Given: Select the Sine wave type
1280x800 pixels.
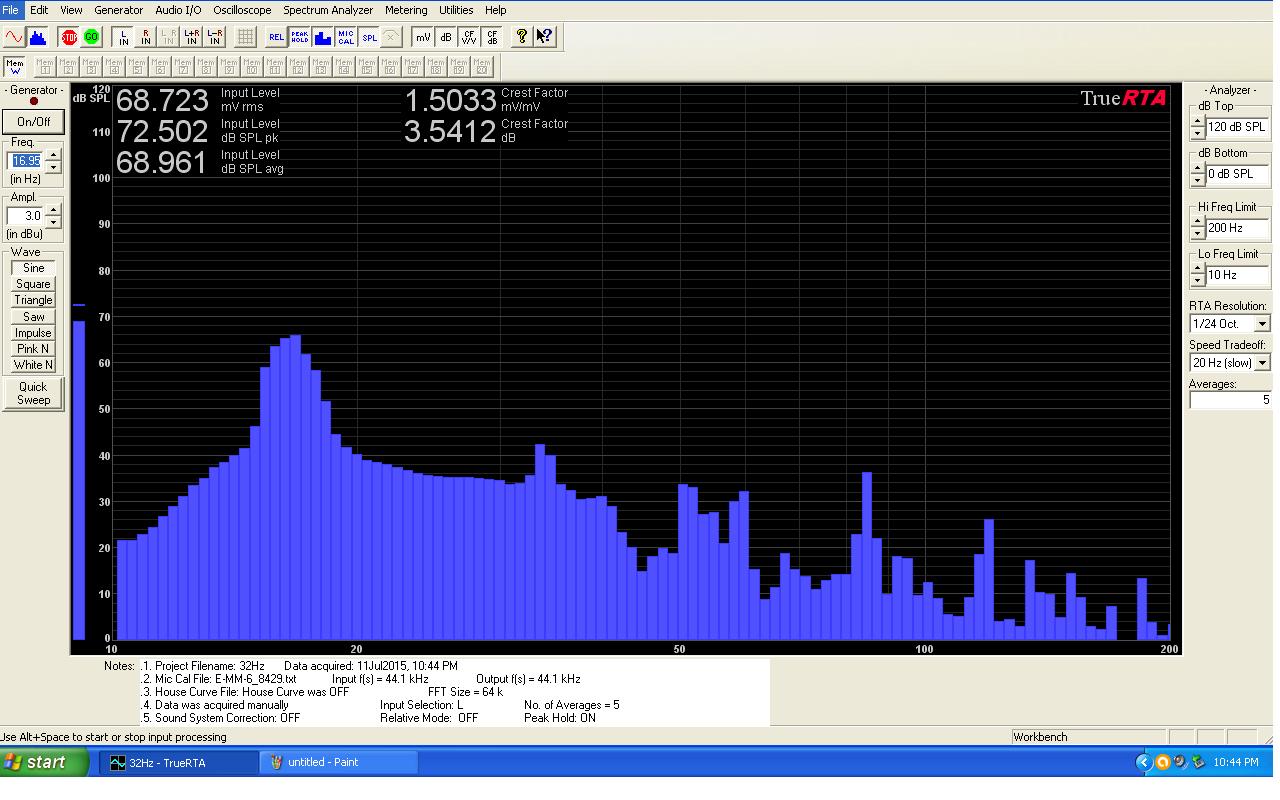Looking at the screenshot, I should [33, 268].
